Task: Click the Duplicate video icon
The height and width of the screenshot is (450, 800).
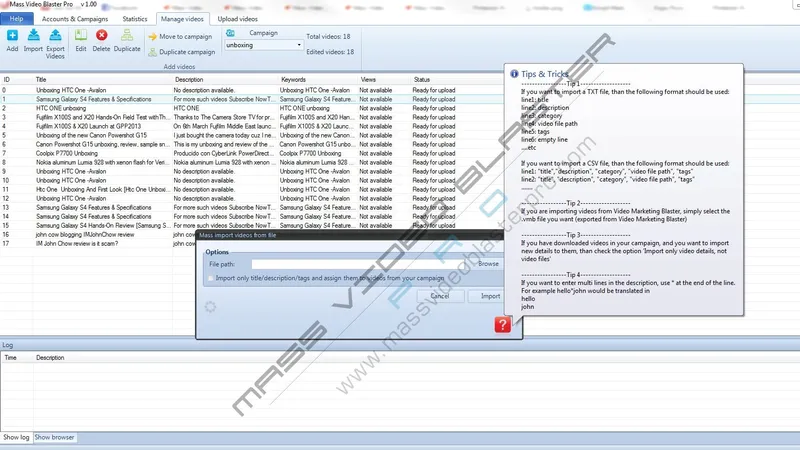Action: [x=127, y=35]
